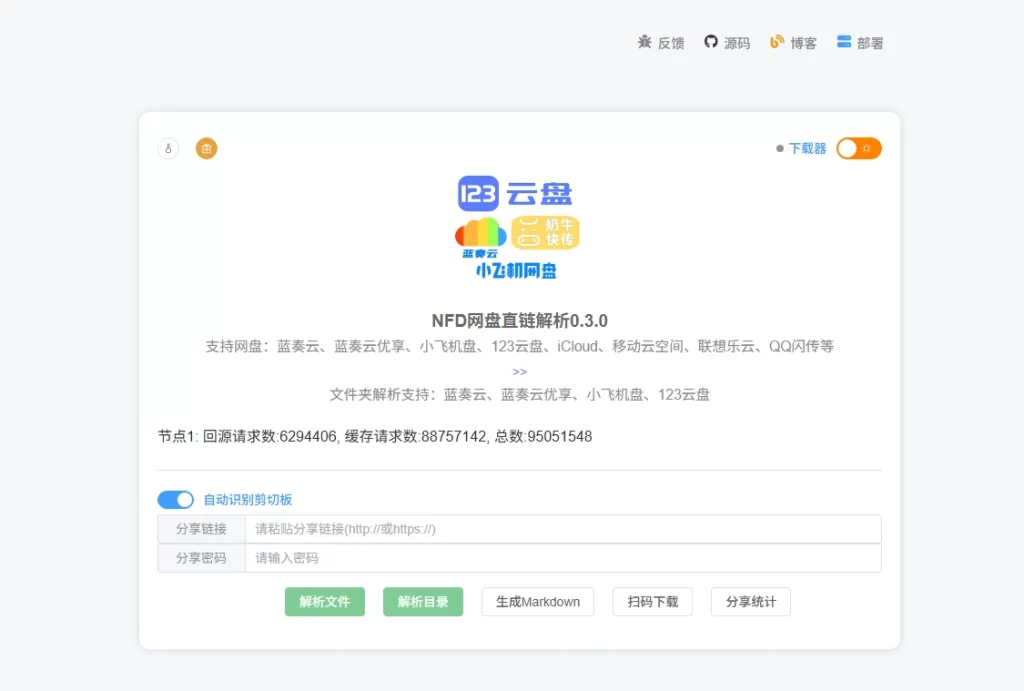Click the 支持网盘 supported disks line

[519, 346]
